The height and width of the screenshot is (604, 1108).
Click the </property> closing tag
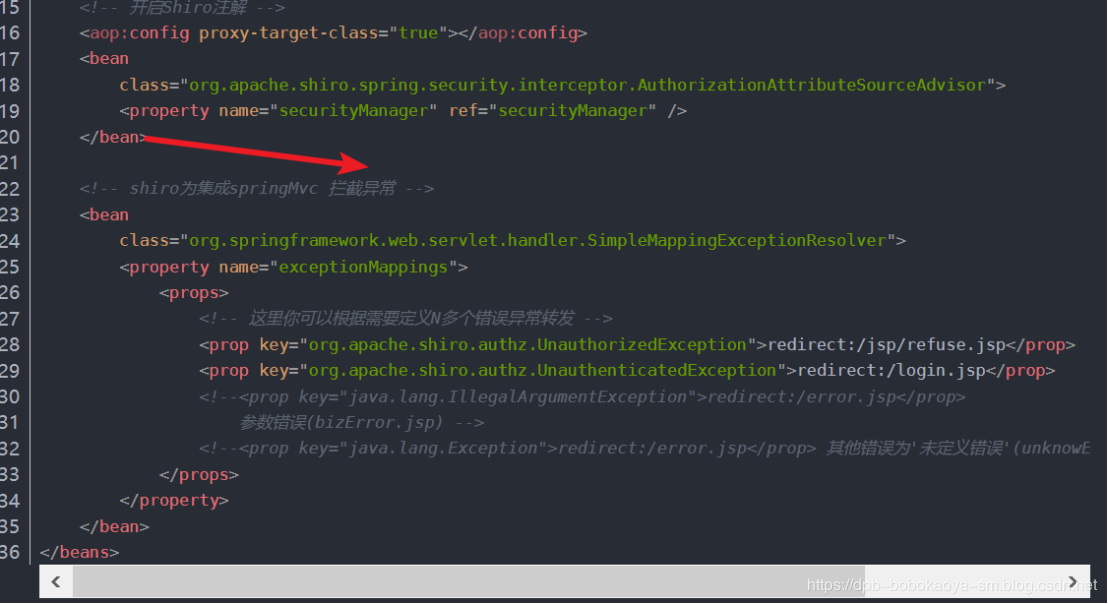tap(174, 501)
